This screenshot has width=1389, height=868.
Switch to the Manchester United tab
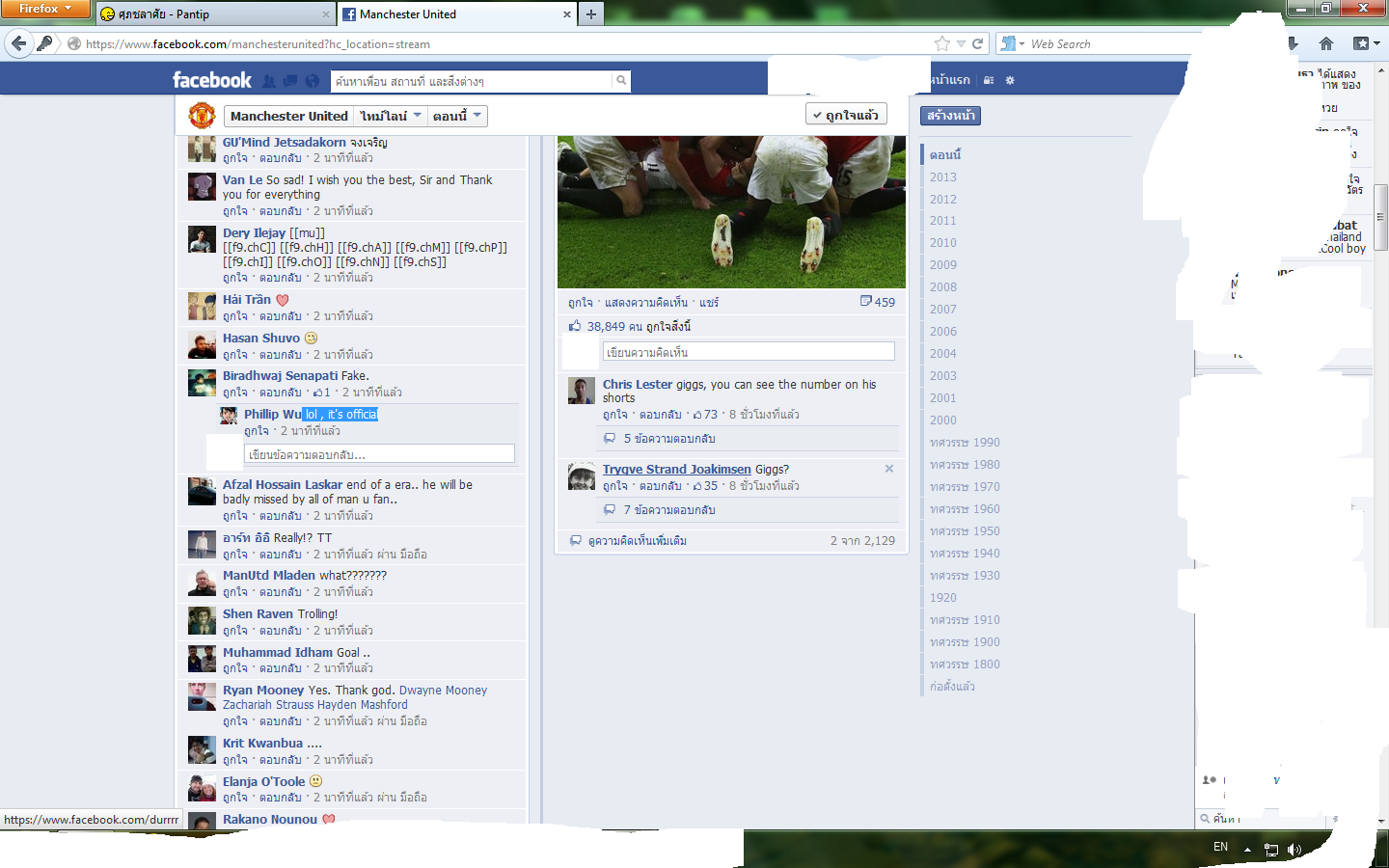point(457,14)
